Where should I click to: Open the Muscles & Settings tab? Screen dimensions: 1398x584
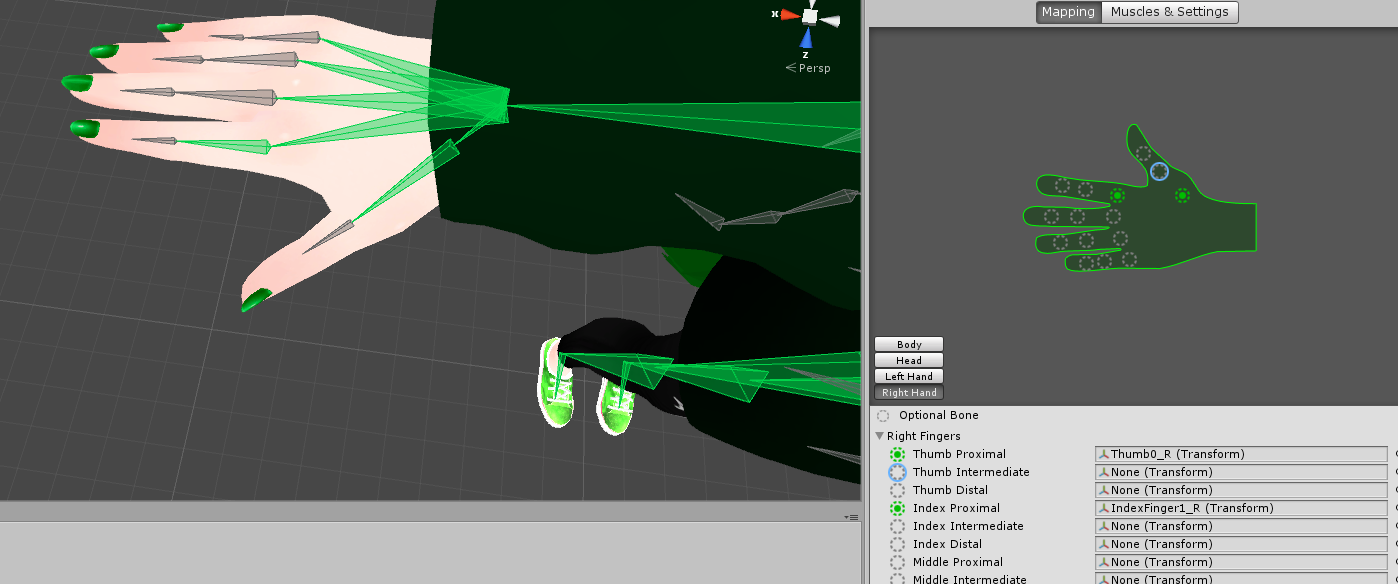[x=1169, y=12]
